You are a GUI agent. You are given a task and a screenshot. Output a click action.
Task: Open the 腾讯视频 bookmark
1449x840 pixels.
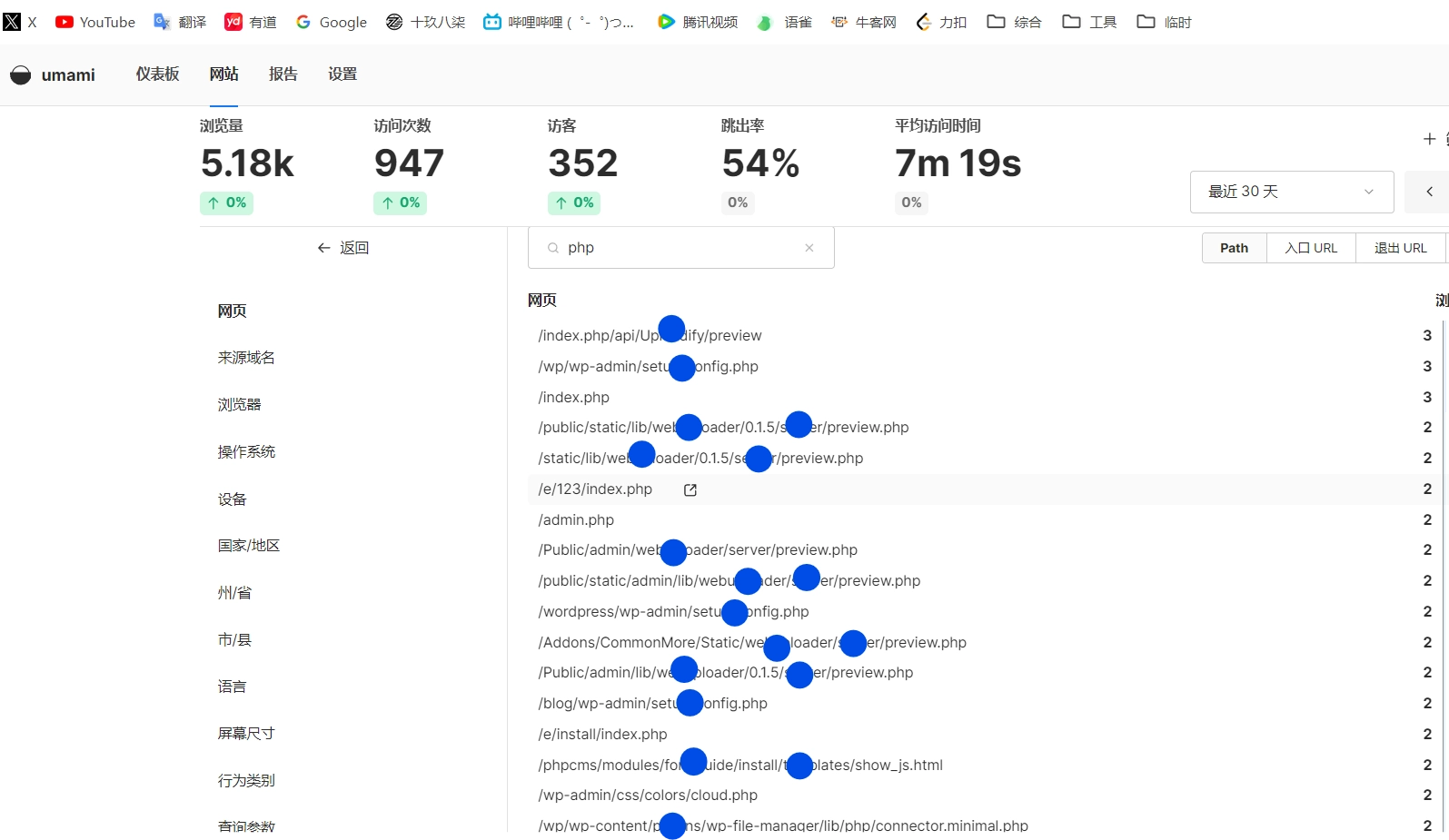[x=698, y=22]
